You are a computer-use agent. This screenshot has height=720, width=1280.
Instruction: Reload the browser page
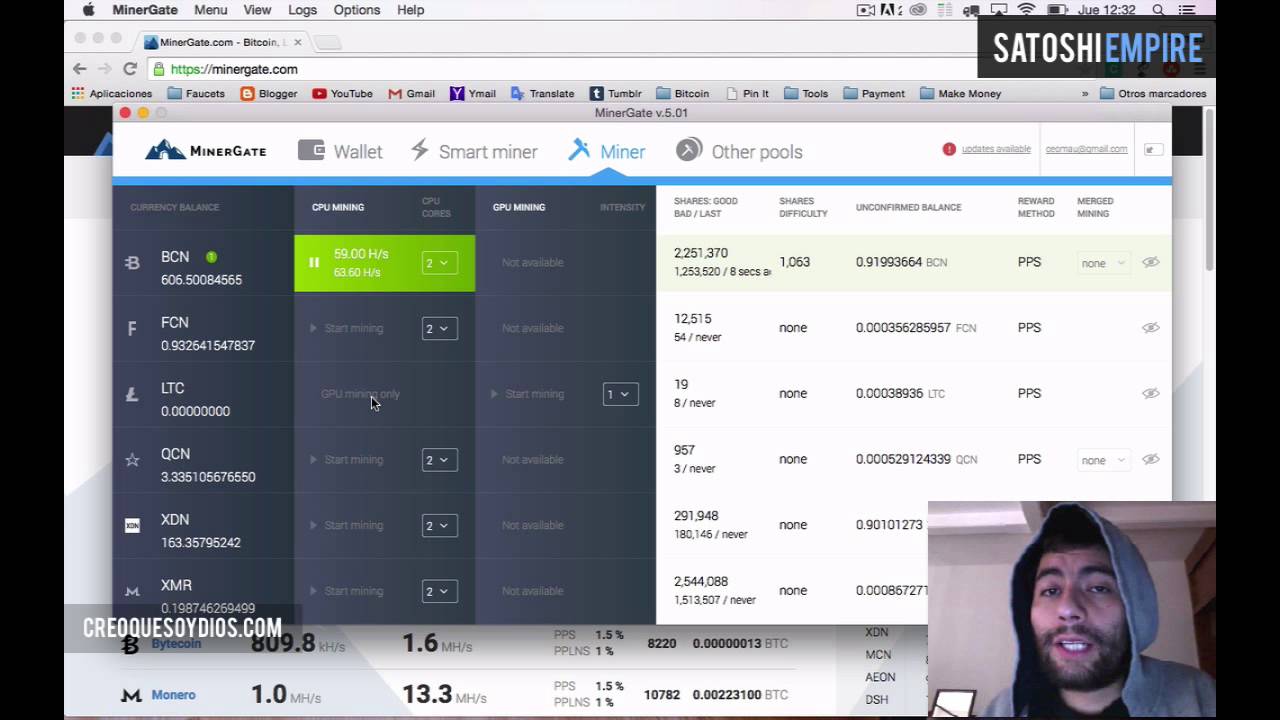(x=130, y=69)
